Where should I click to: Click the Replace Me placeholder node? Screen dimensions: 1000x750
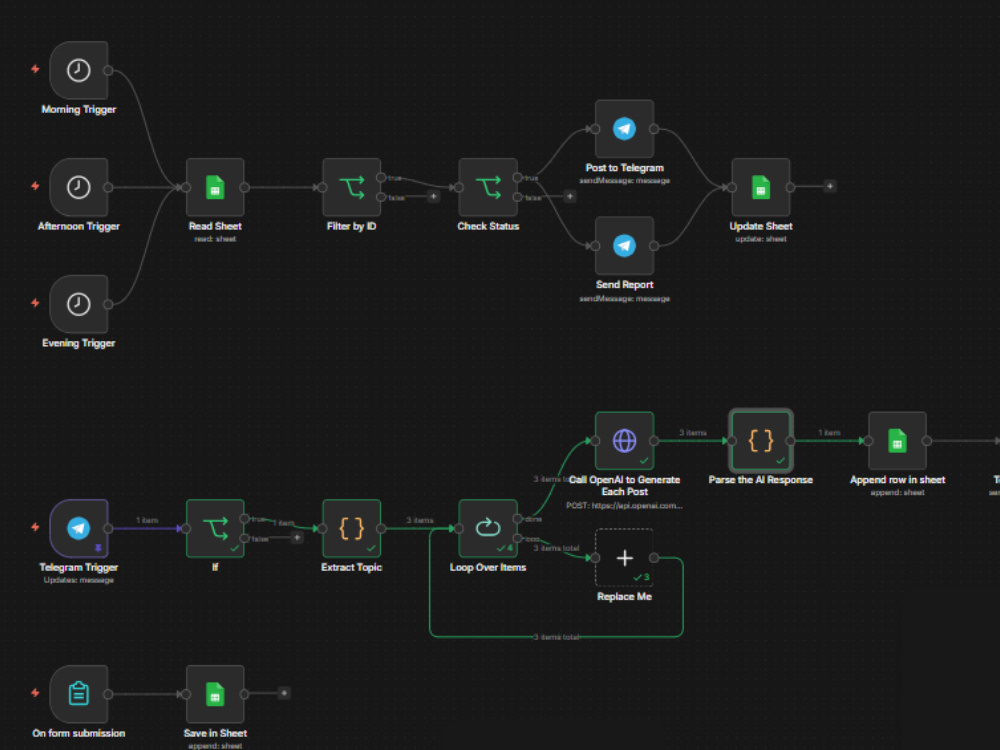(x=624, y=557)
